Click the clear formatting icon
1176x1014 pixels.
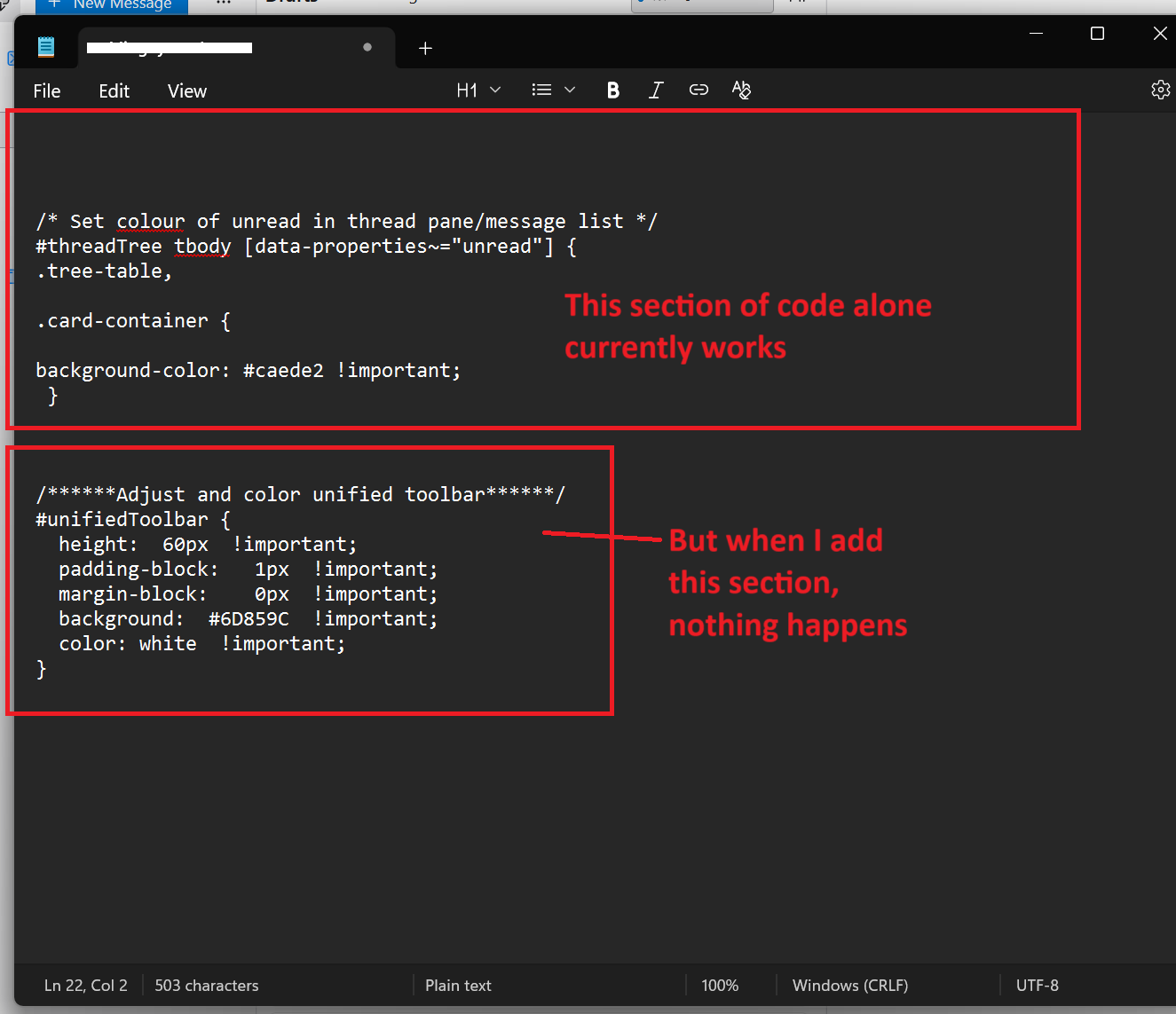[x=741, y=90]
